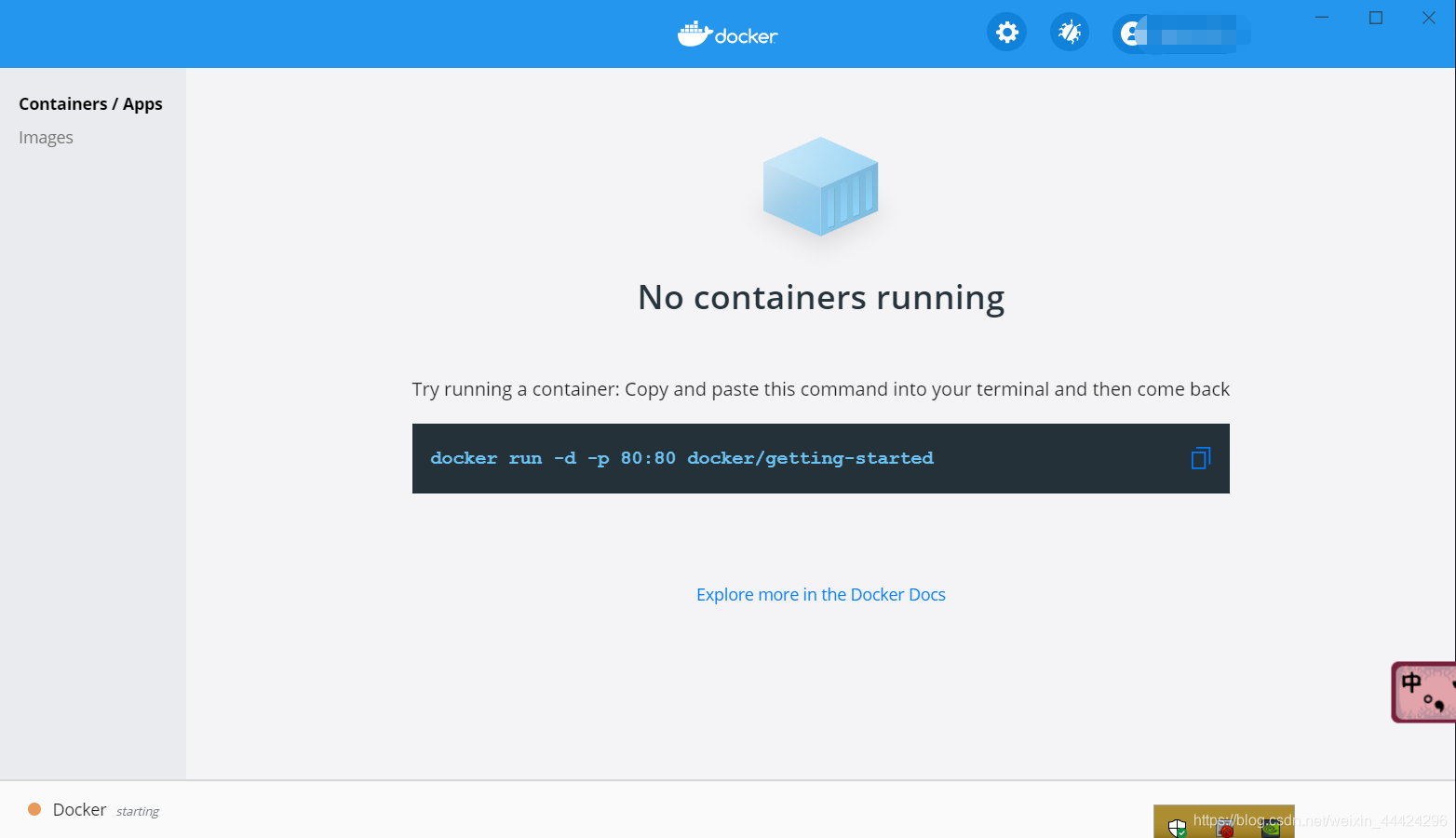Click the 'starting' status text
1456x838 pixels.
[138, 811]
